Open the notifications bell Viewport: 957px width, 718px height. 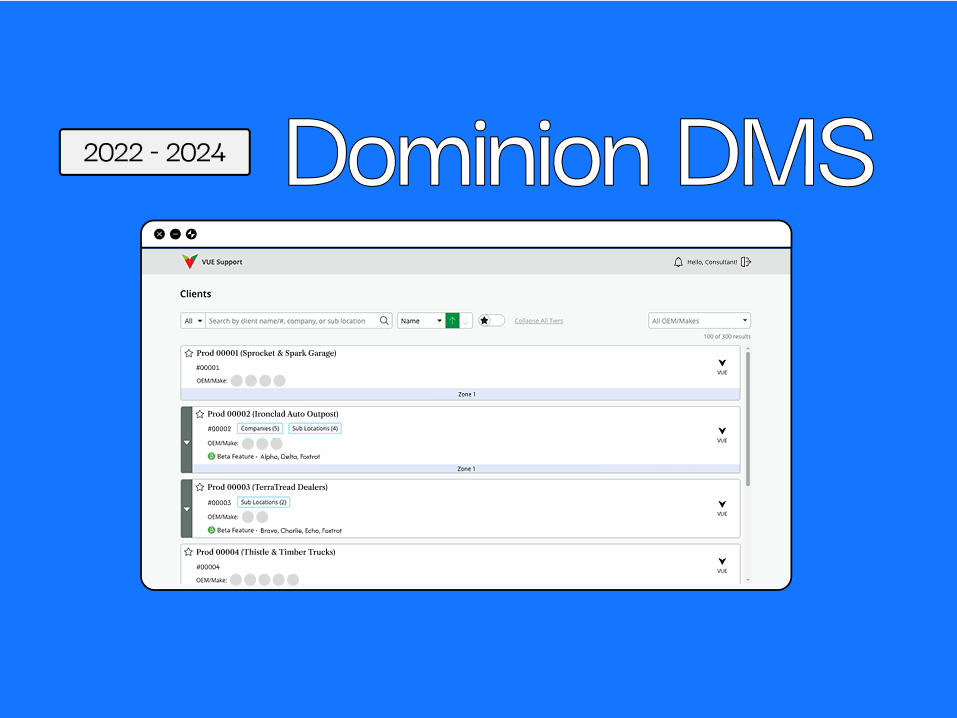(678, 262)
